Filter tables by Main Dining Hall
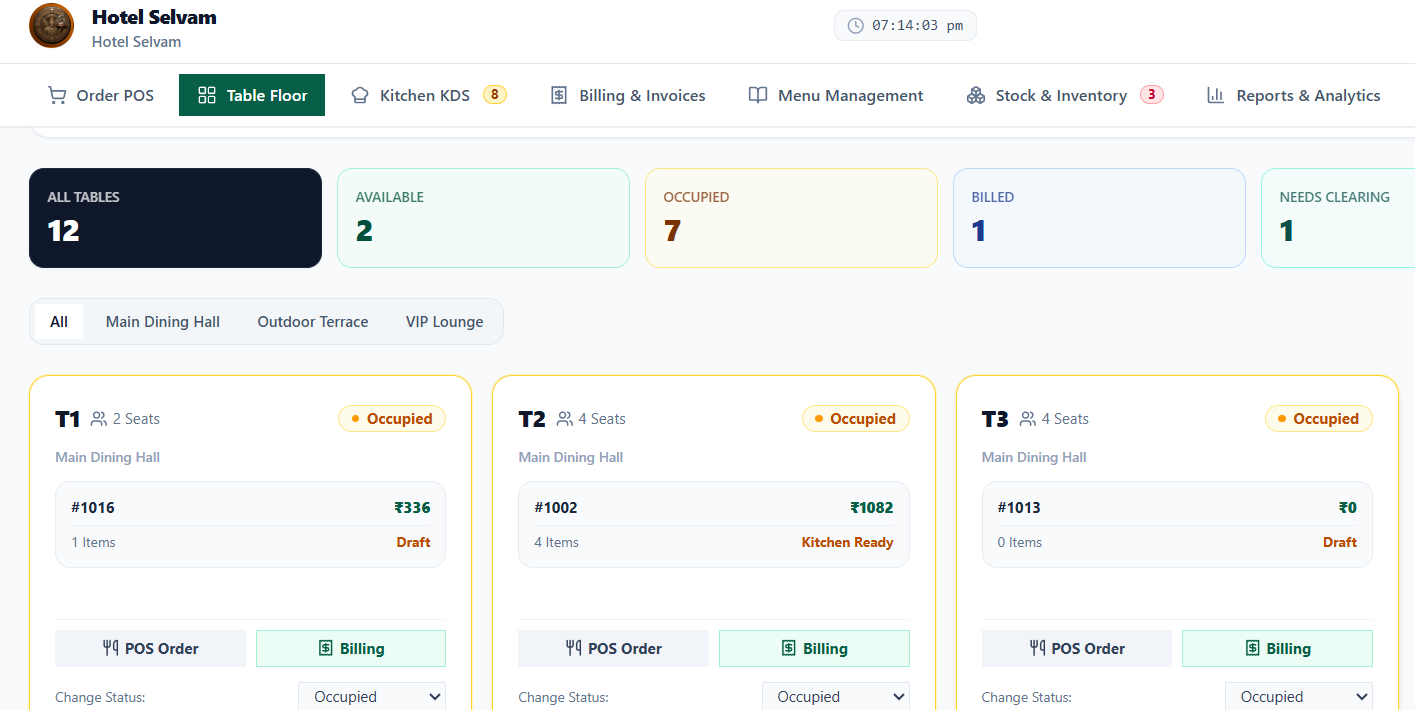Viewport: 1415px width, 710px height. 163,322
